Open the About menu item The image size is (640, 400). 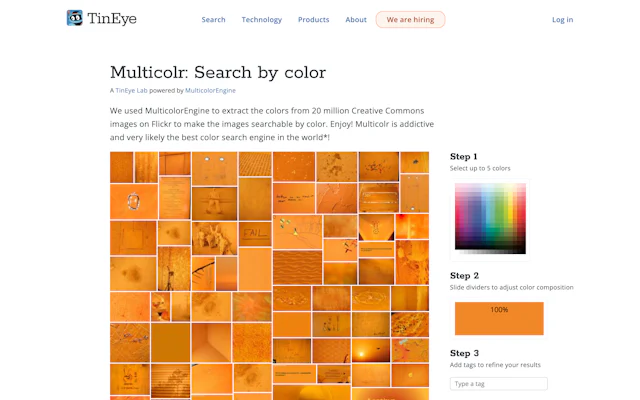(356, 20)
